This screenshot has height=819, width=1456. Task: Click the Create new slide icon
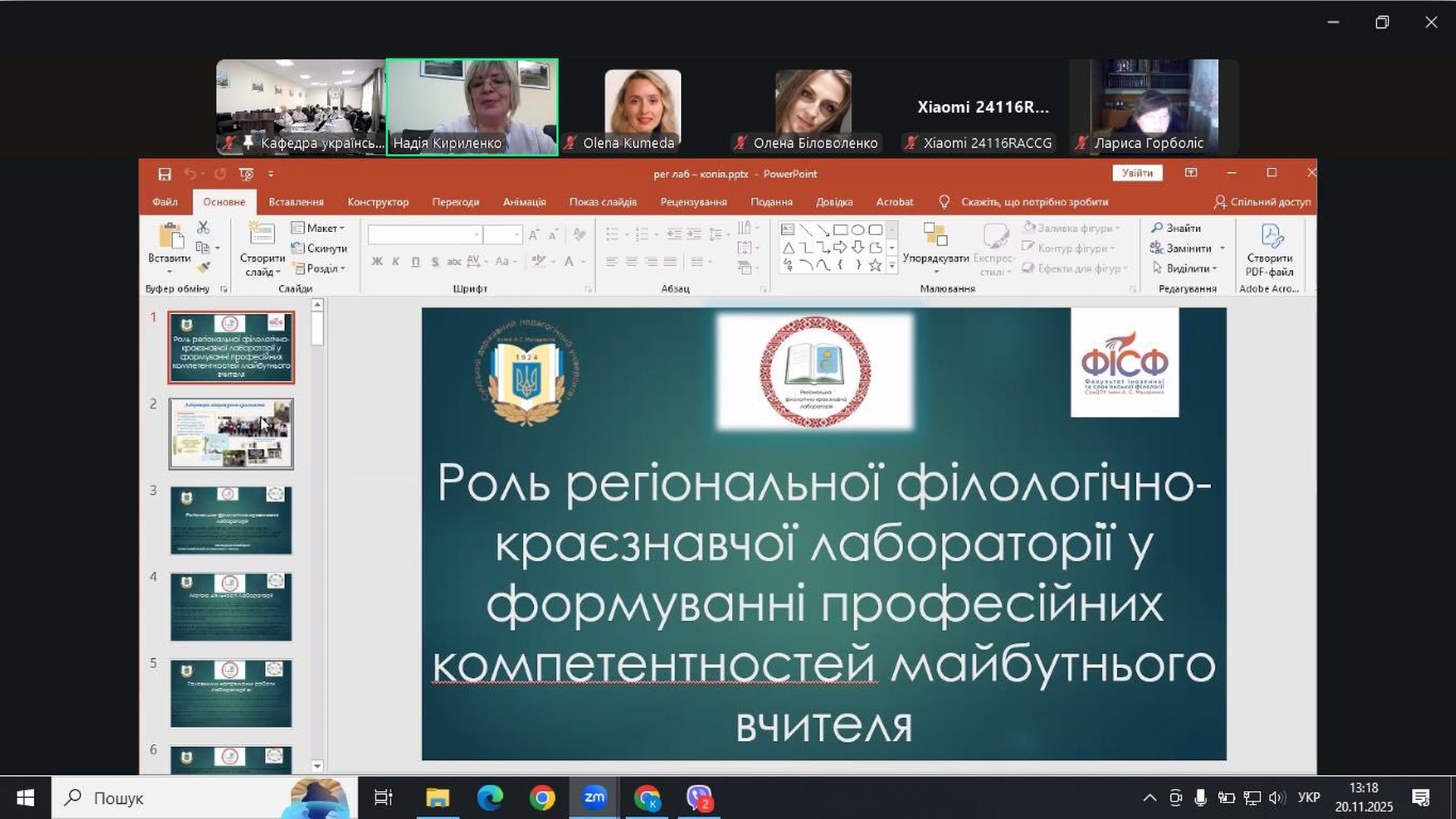(x=262, y=234)
